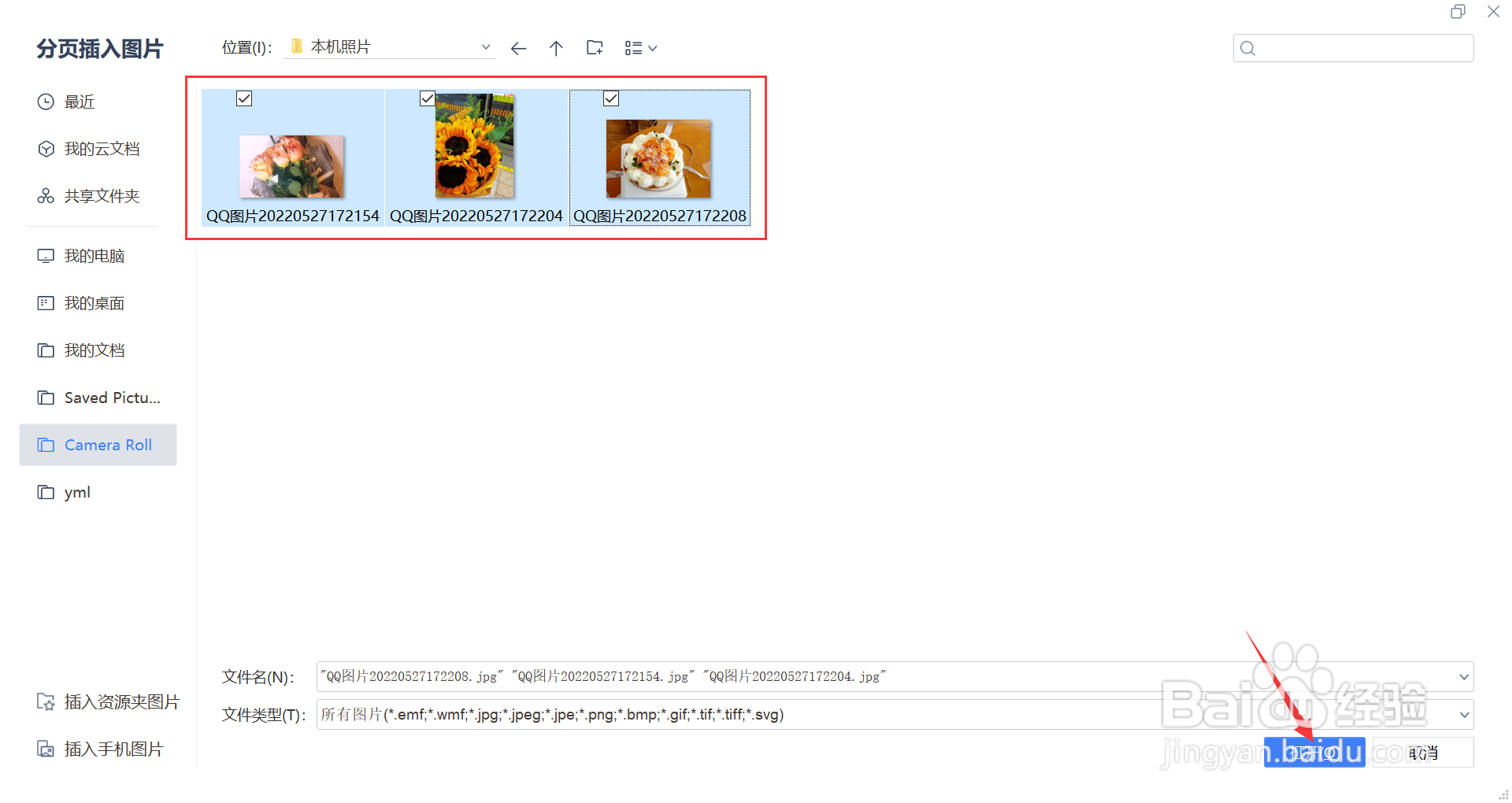Click the search magnifier icon
This screenshot has width=1512, height=803.
click(1247, 48)
